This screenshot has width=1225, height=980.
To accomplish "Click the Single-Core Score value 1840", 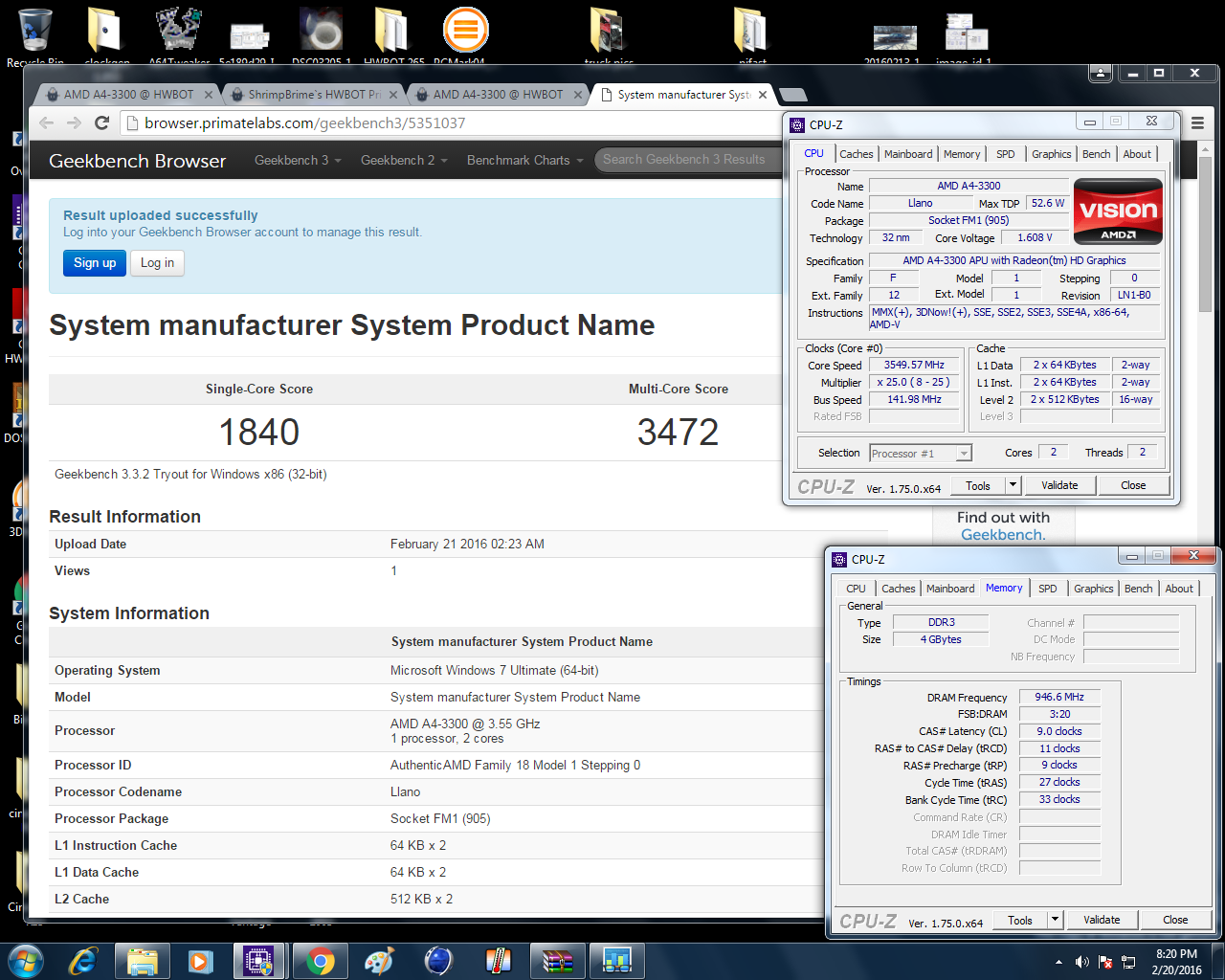I will click(259, 432).
